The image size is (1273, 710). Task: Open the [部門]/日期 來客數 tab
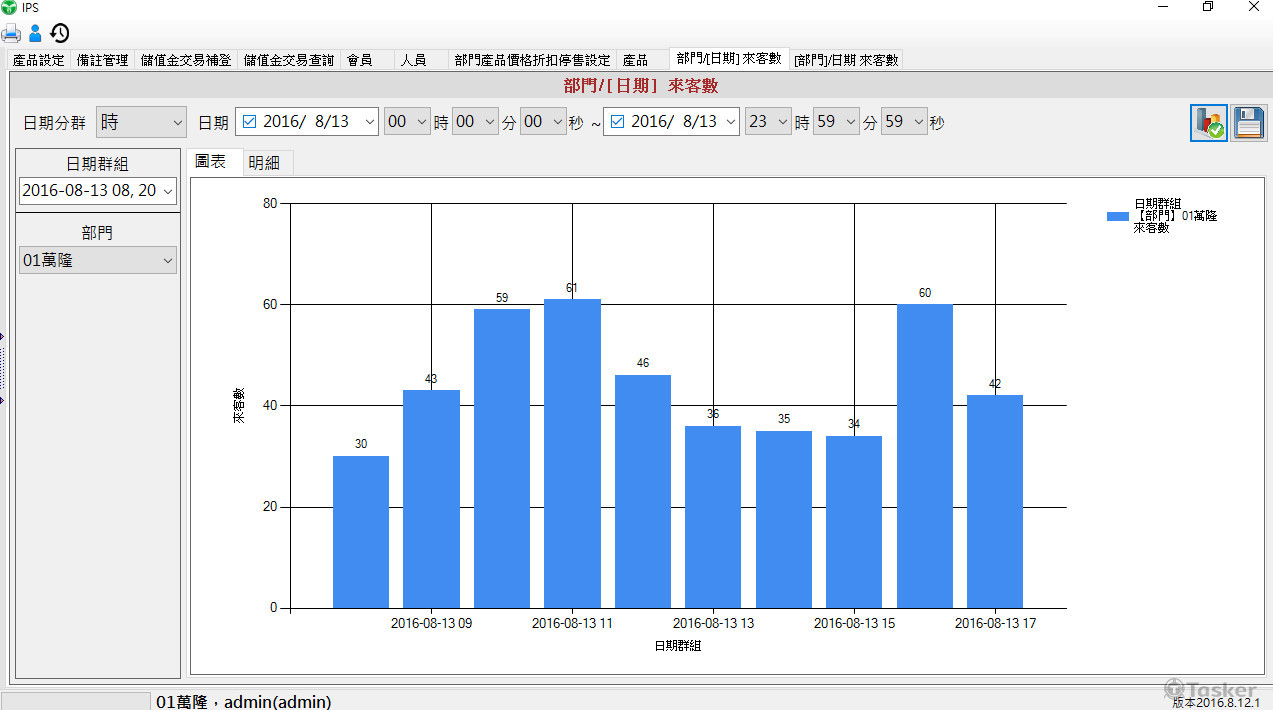pyautogui.click(x=846, y=60)
